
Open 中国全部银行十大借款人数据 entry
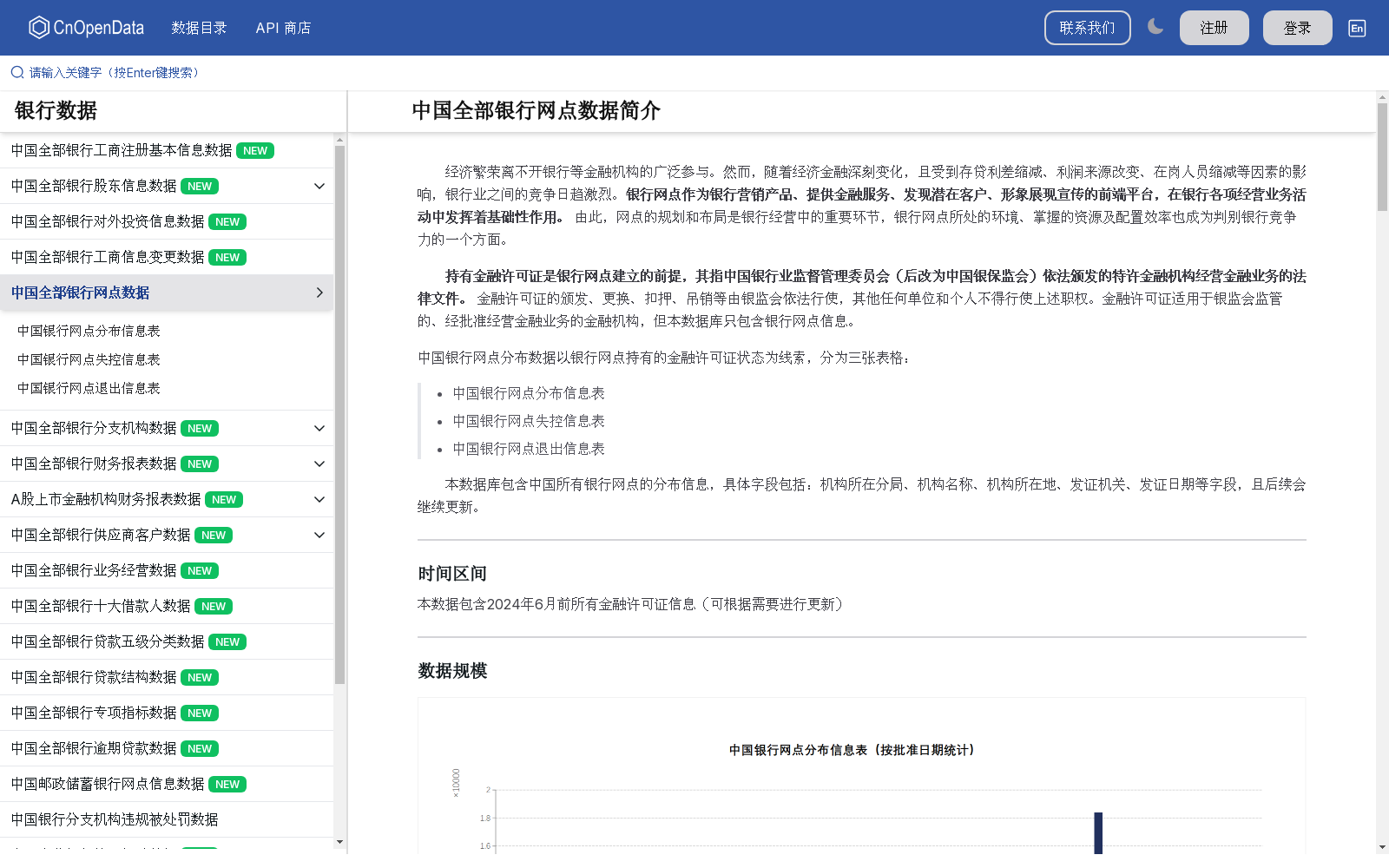tap(101, 606)
